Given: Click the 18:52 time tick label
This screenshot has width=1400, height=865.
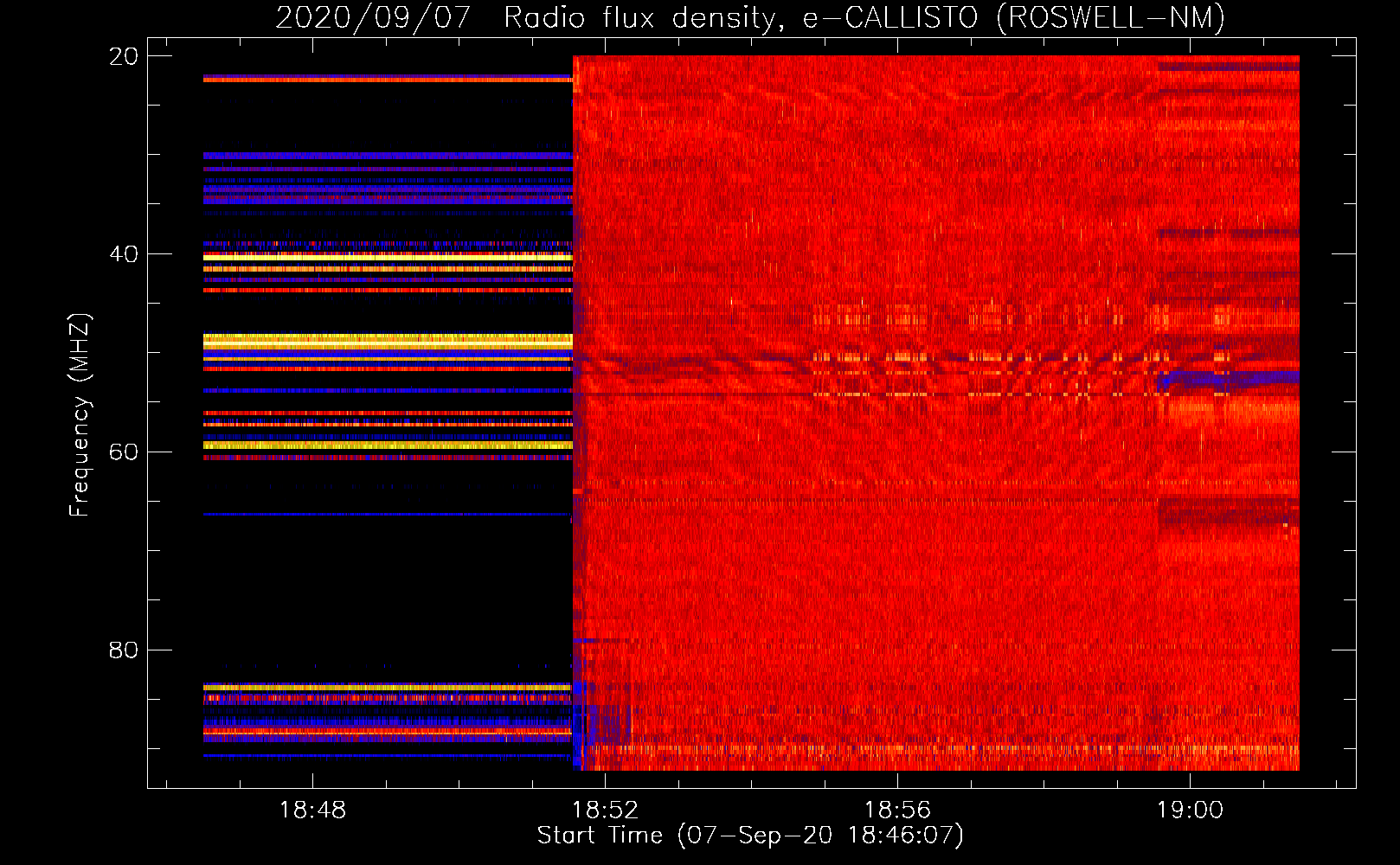Looking at the screenshot, I should 605,810.
